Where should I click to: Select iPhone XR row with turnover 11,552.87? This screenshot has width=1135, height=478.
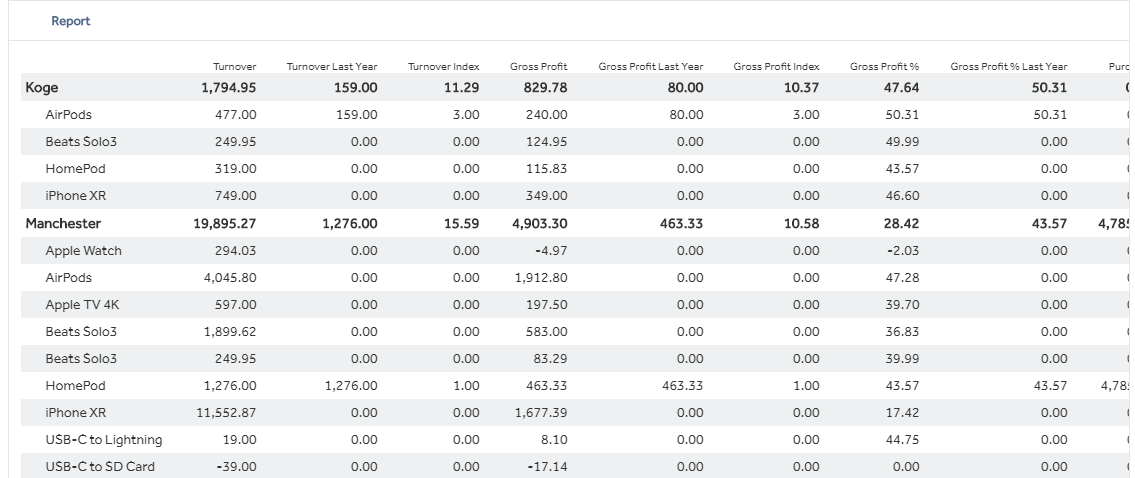[575, 413]
